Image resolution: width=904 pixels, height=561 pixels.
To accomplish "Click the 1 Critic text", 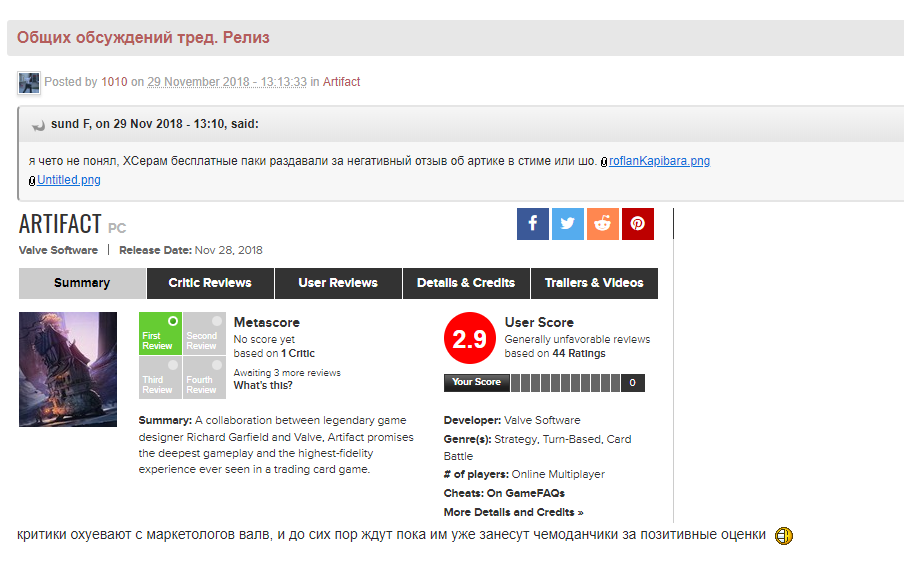I will [x=298, y=353].
